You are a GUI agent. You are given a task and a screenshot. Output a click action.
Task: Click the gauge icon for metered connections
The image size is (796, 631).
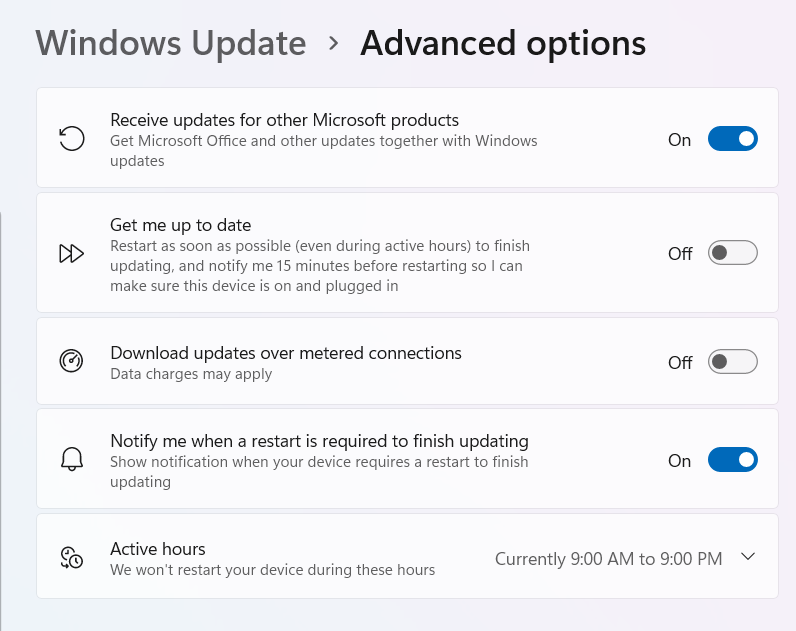pyautogui.click(x=72, y=361)
